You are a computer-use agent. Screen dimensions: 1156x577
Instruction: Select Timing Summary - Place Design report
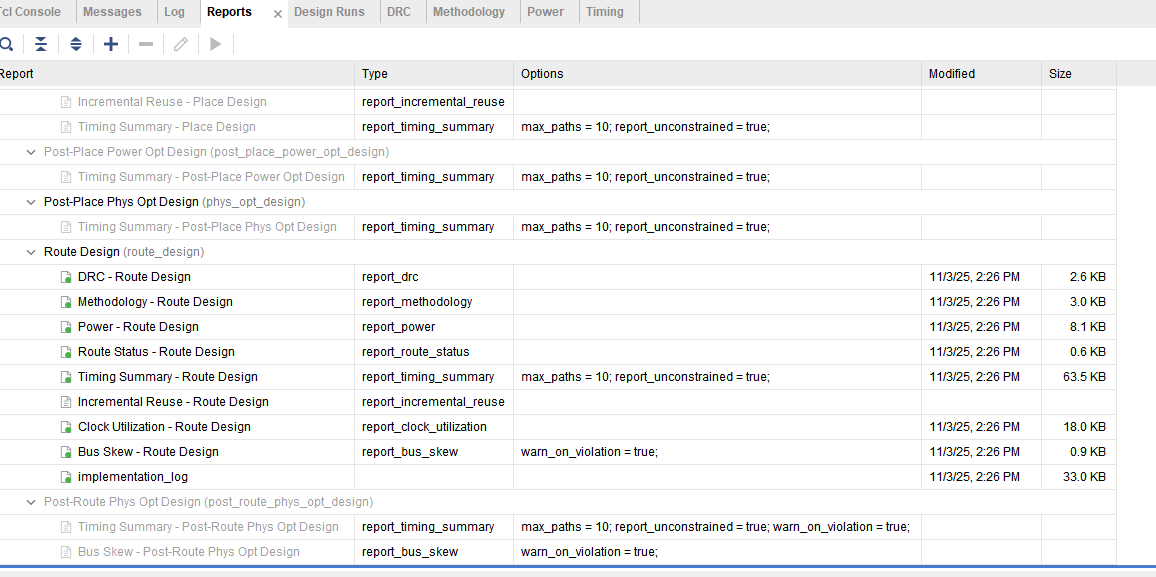[167, 127]
